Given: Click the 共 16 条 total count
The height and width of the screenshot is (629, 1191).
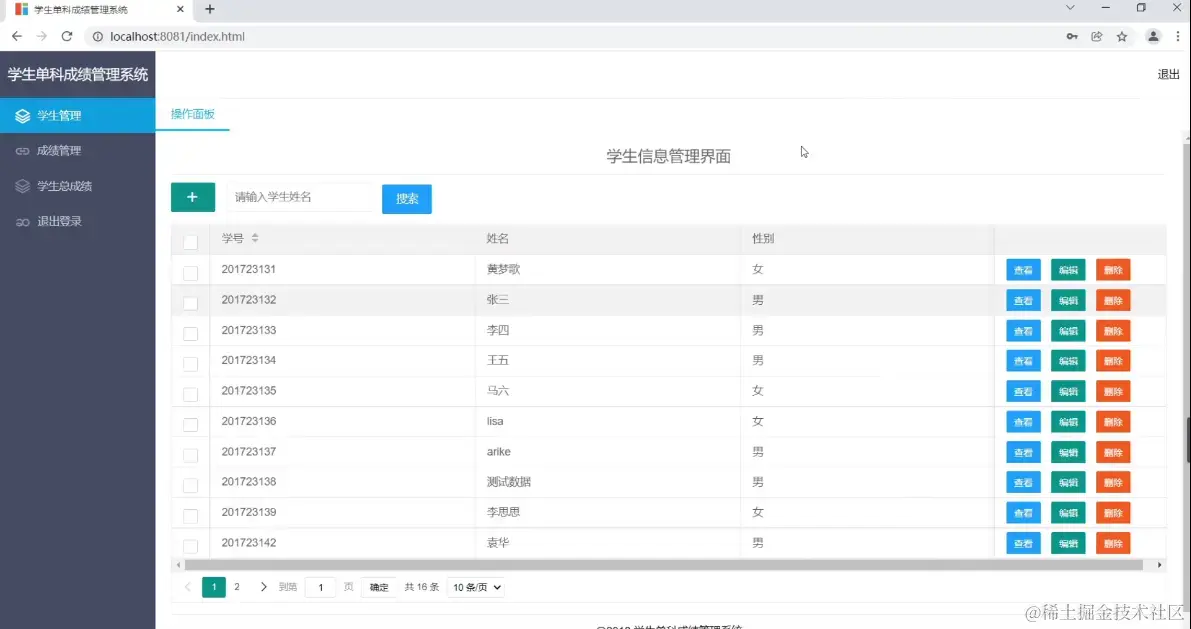Looking at the screenshot, I should [x=422, y=587].
